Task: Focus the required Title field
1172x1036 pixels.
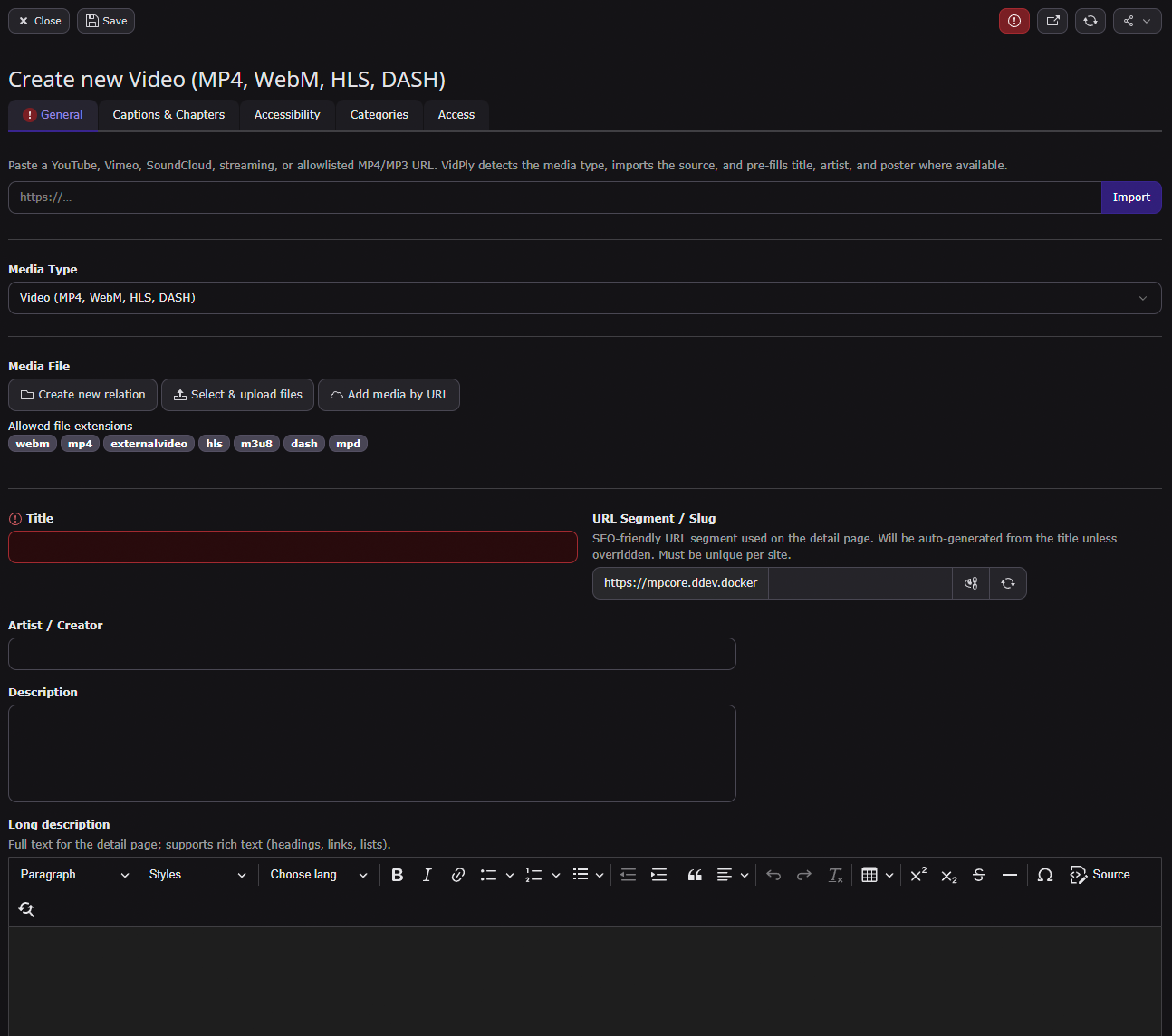Action: pyautogui.click(x=293, y=547)
